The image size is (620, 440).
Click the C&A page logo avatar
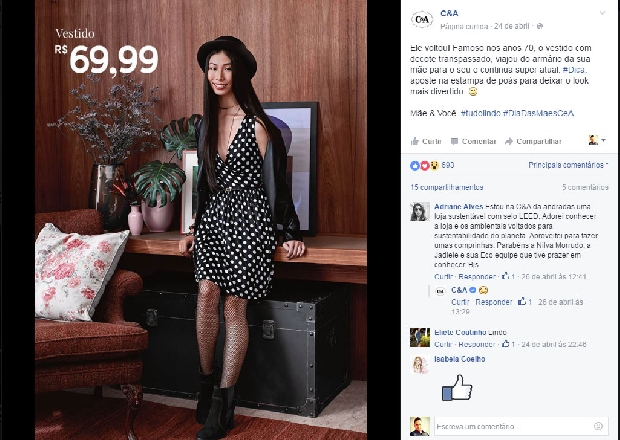pyautogui.click(x=422, y=19)
